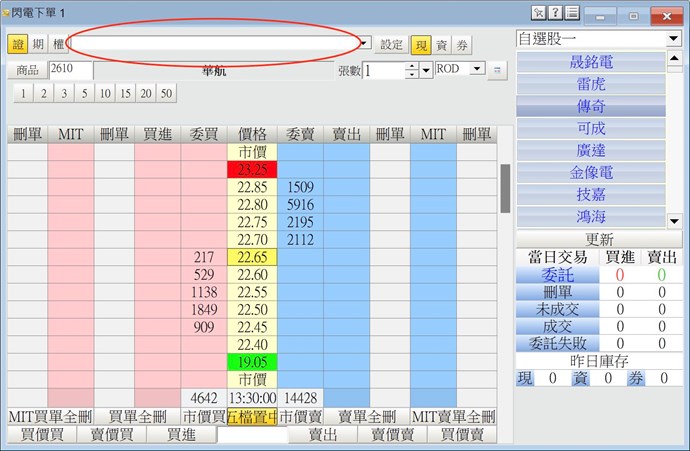Toggle the 現 cash trading button

(x=421, y=44)
